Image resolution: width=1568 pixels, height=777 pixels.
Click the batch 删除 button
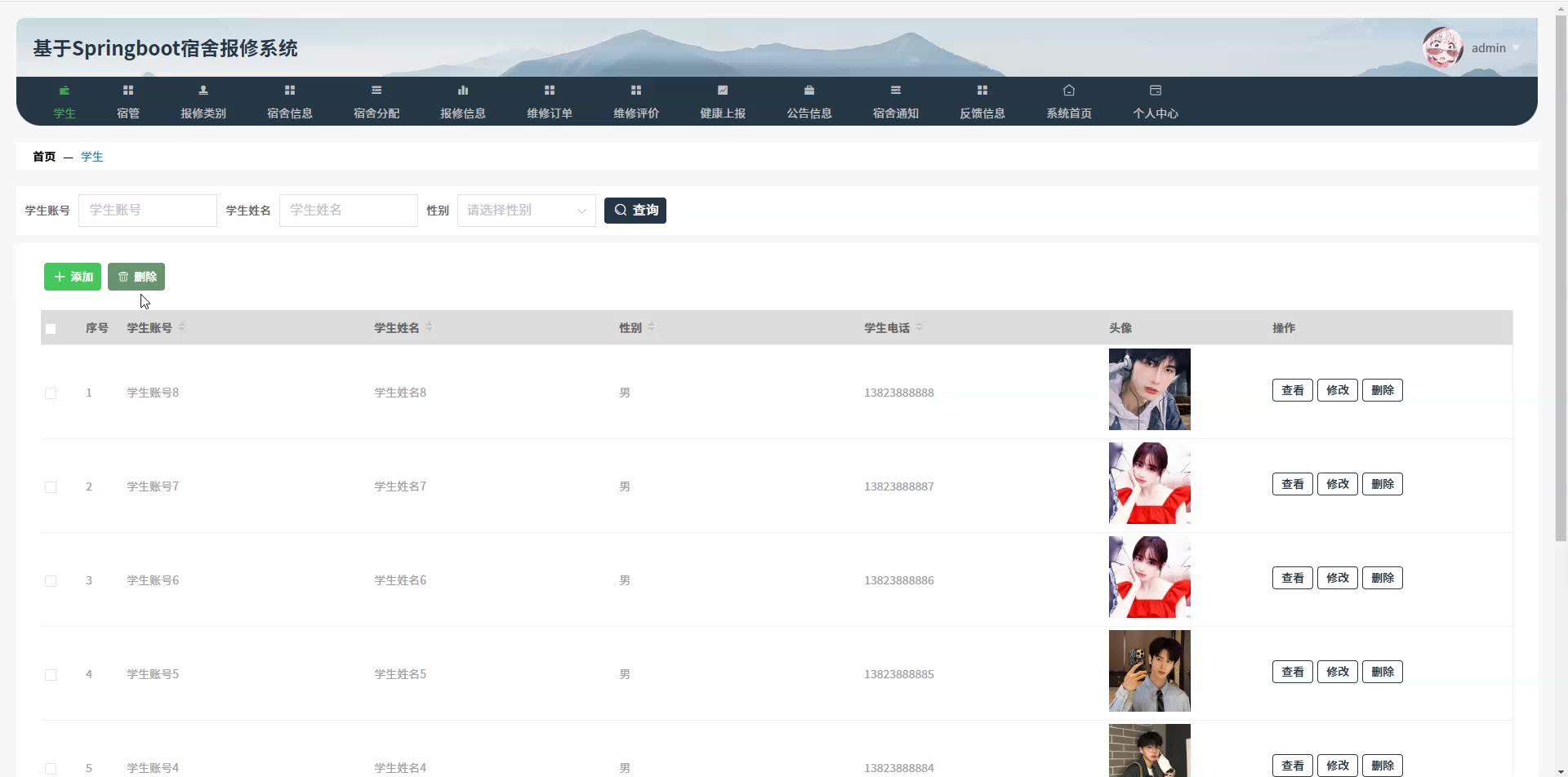click(136, 277)
